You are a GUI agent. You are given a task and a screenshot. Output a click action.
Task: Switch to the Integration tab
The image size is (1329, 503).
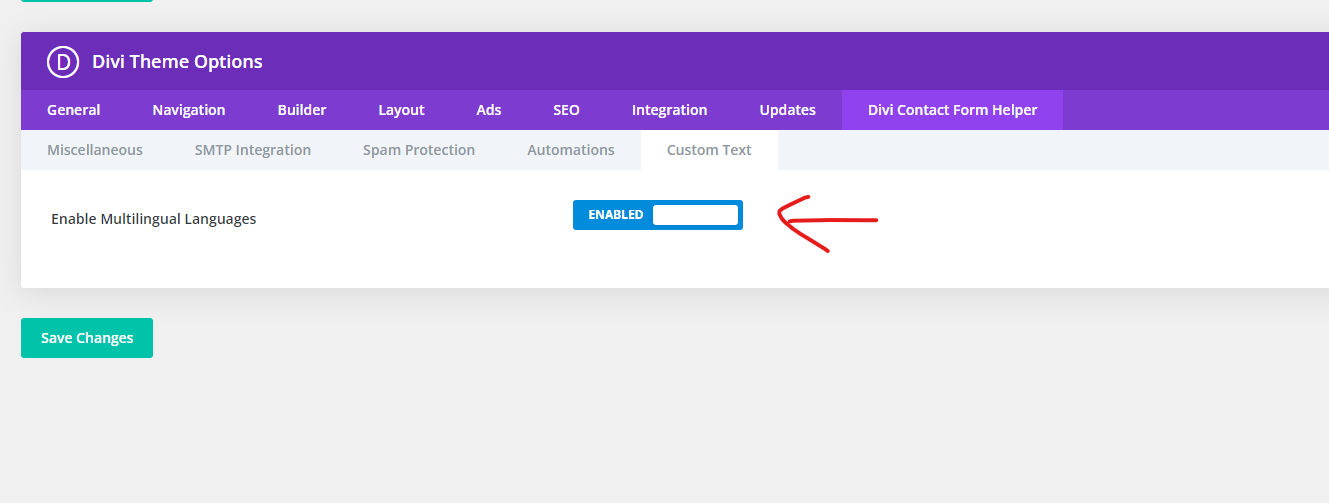pos(670,110)
